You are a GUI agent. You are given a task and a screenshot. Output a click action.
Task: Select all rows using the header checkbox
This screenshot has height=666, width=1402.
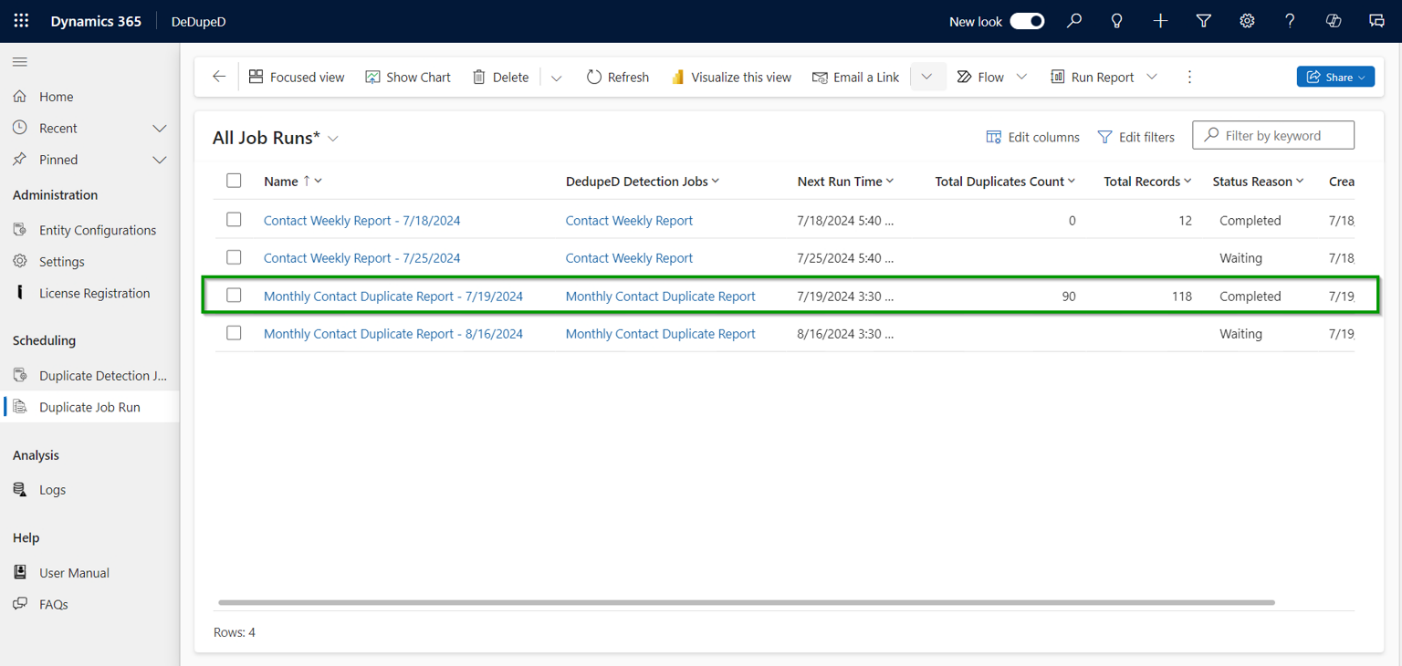click(233, 180)
